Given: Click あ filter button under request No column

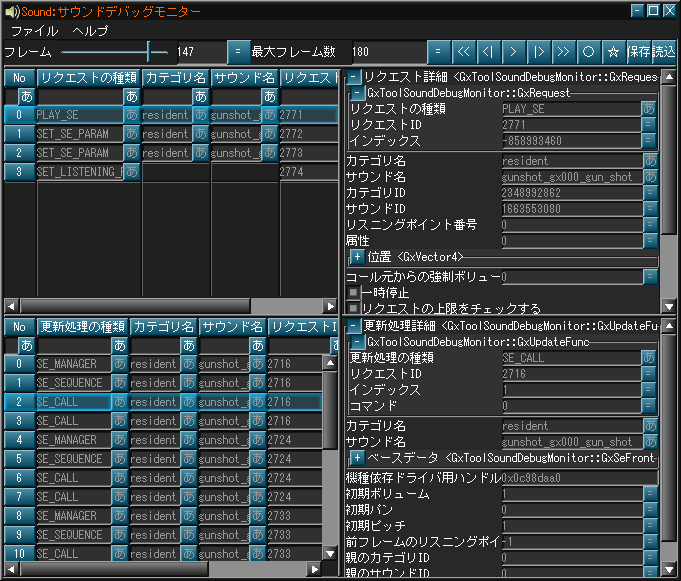Looking at the screenshot, I should (27, 96).
